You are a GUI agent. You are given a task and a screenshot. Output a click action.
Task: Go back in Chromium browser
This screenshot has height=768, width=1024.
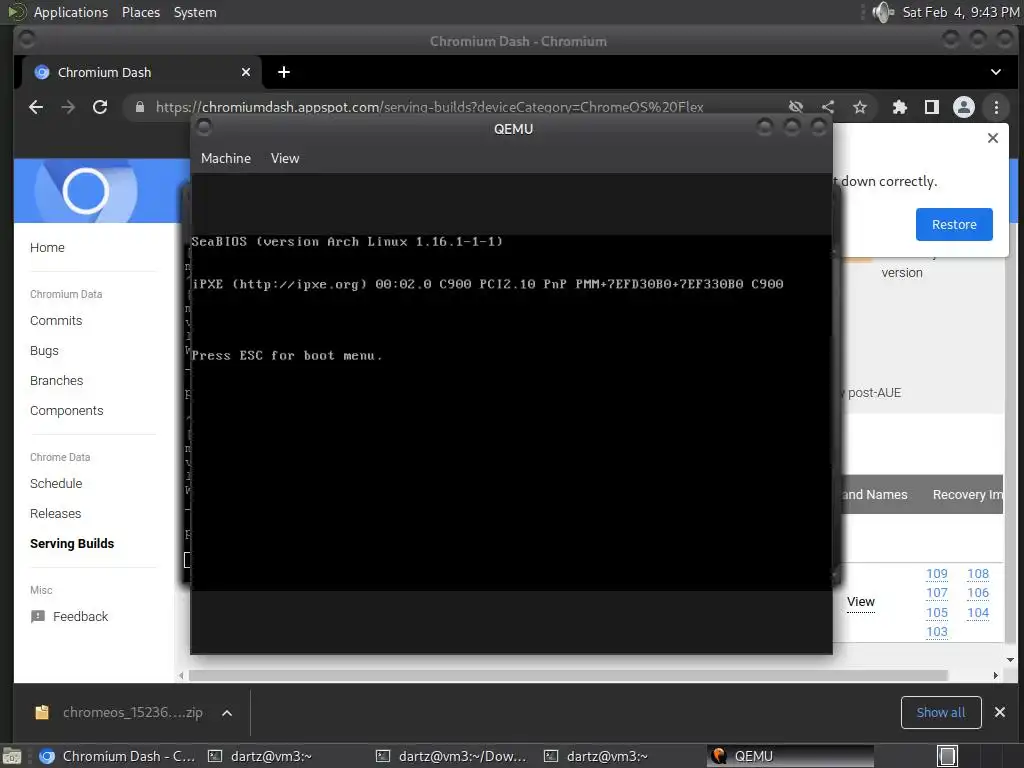pos(36,107)
